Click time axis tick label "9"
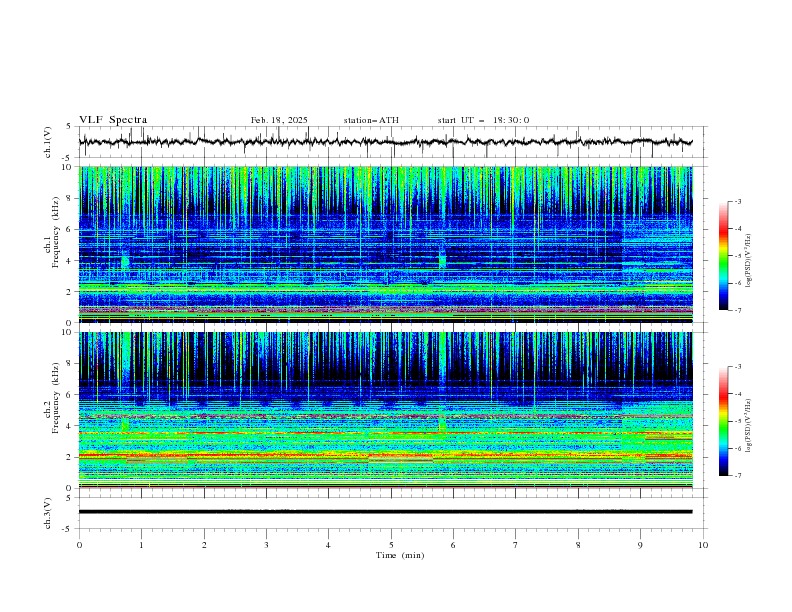This screenshot has width=792, height=612. click(x=640, y=545)
